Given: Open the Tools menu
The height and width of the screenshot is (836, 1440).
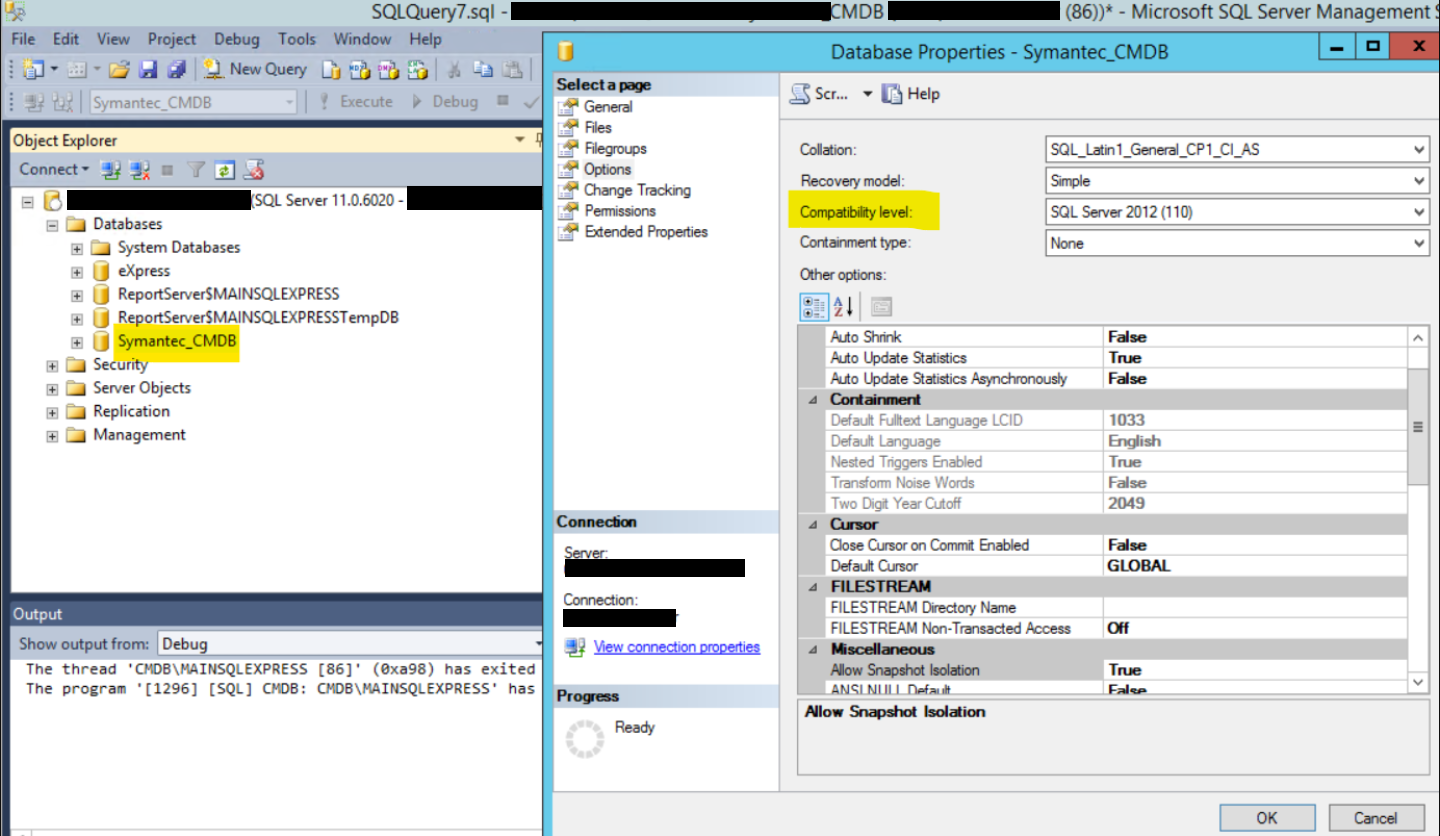Looking at the screenshot, I should (x=297, y=39).
